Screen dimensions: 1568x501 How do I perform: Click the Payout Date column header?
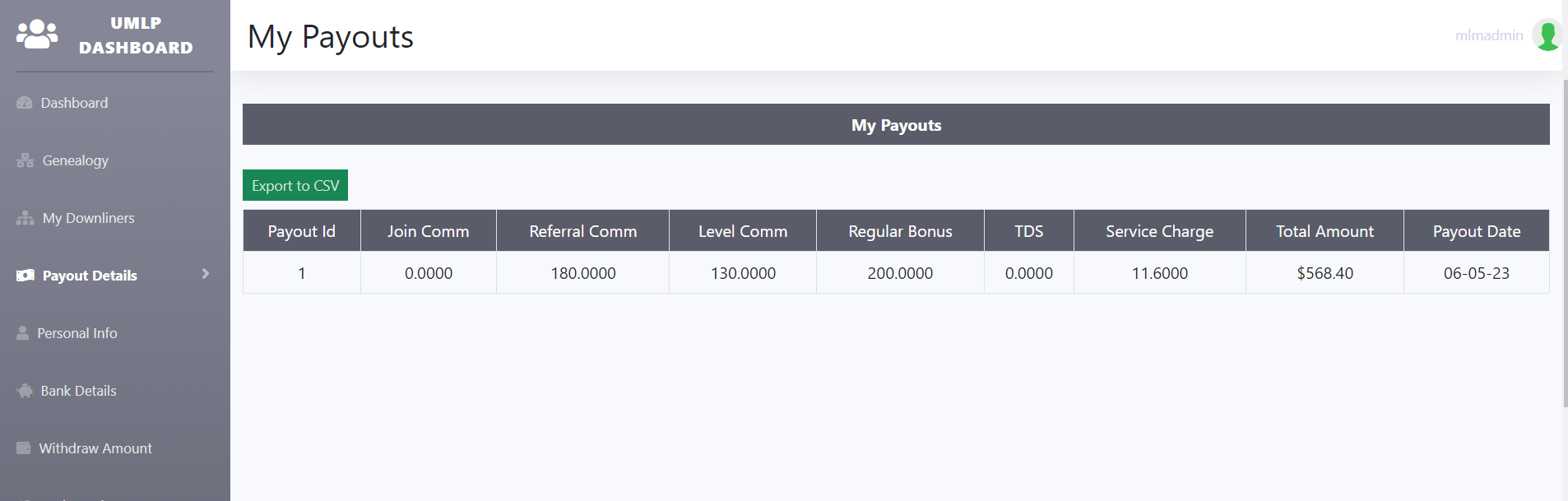tap(1476, 231)
